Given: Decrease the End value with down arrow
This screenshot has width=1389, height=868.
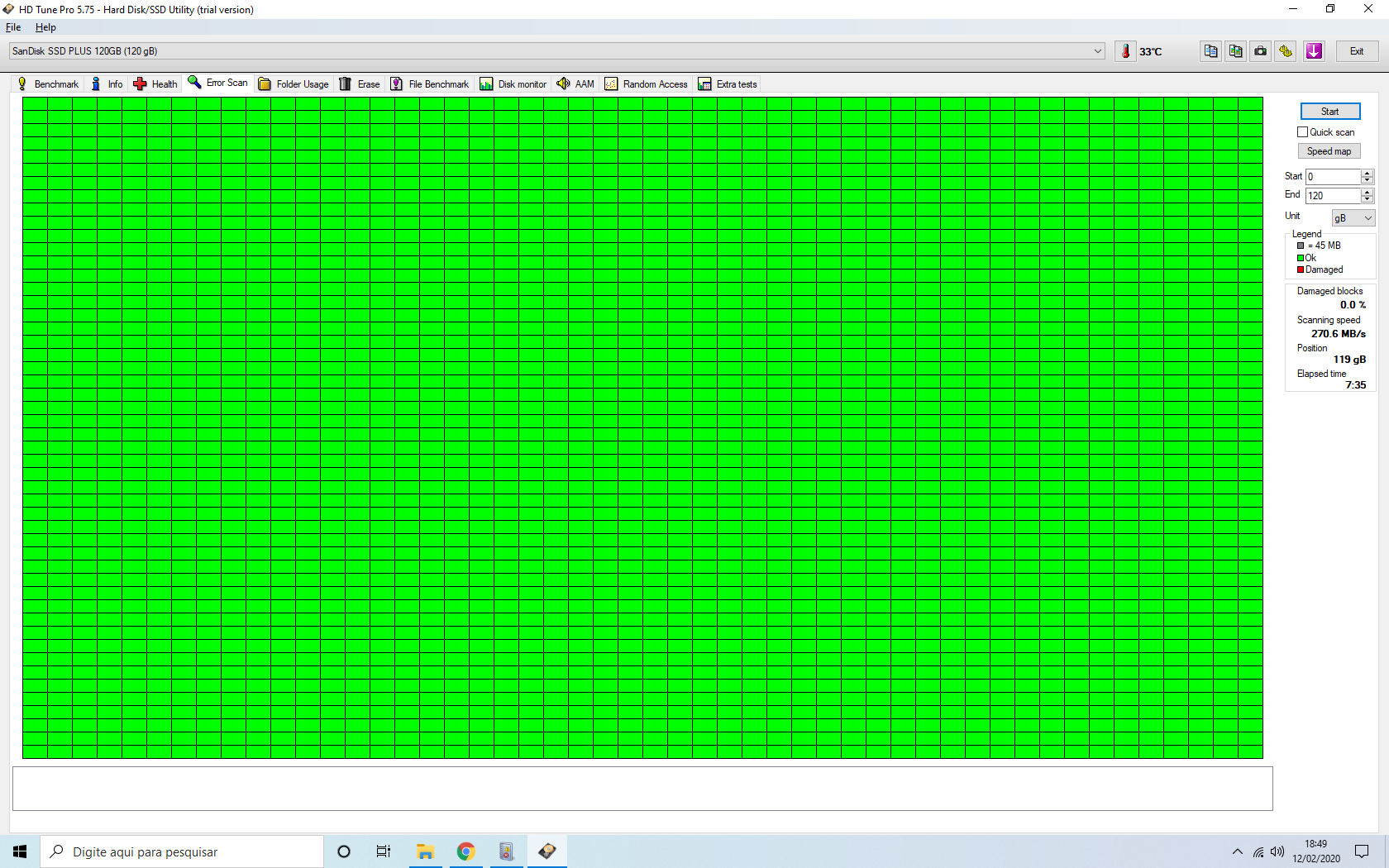Looking at the screenshot, I should [x=1368, y=199].
